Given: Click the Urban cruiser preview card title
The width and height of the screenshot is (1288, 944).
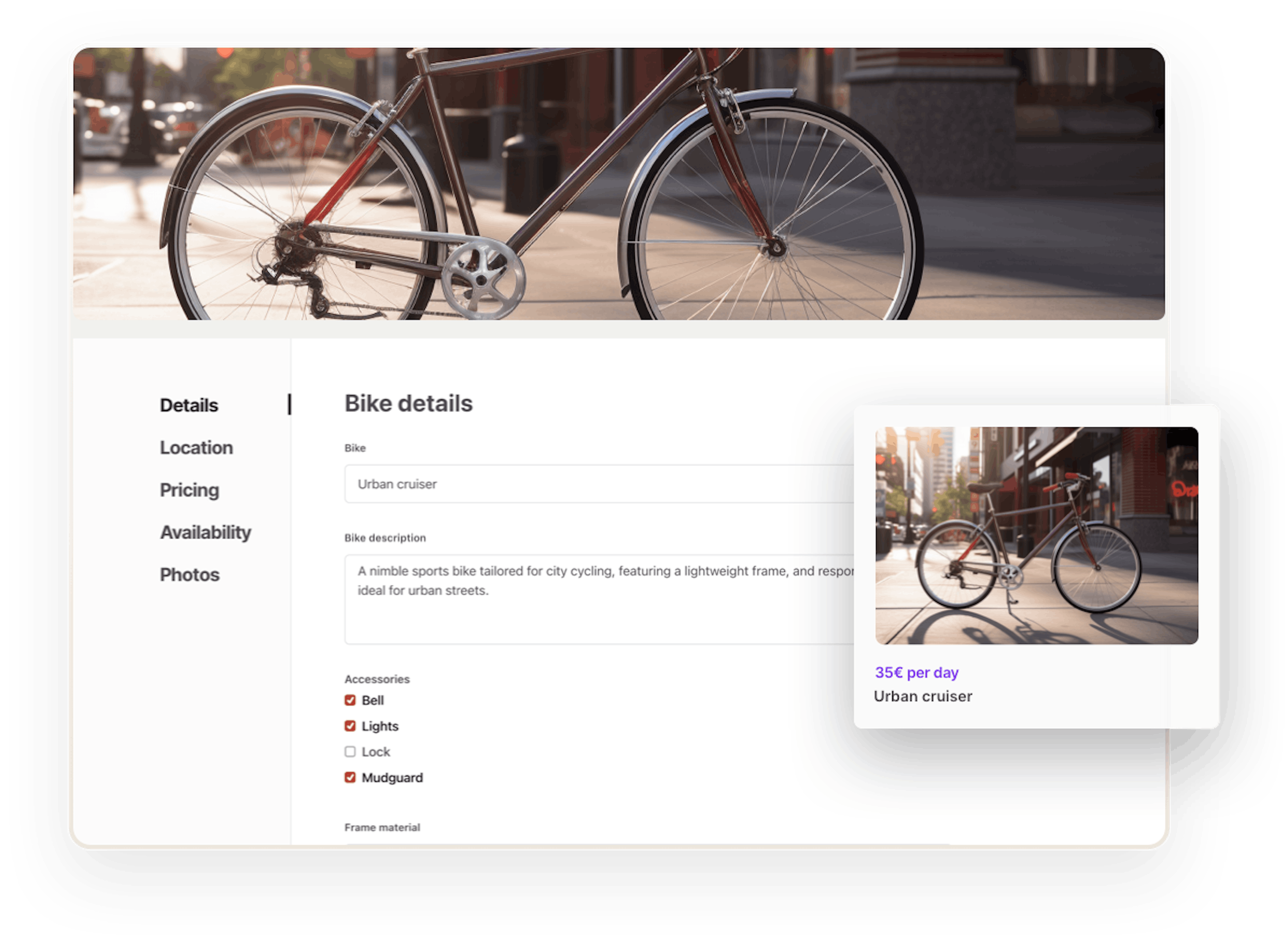Looking at the screenshot, I should 924,696.
